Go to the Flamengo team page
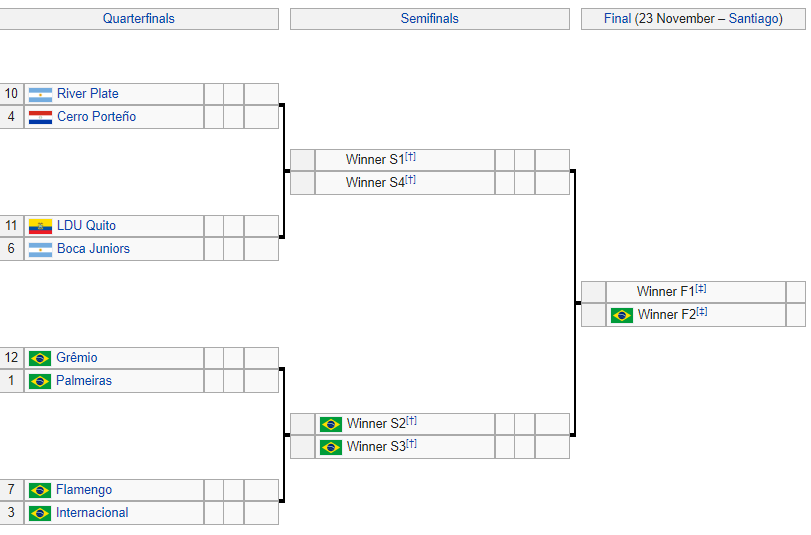 point(84,490)
